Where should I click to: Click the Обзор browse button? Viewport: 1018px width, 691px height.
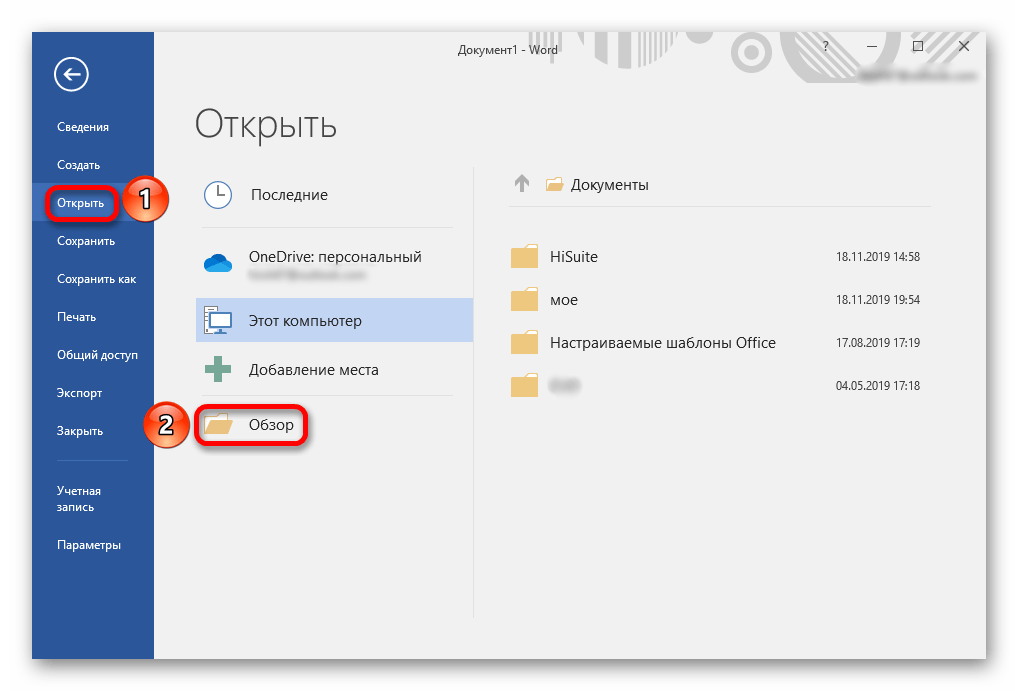[271, 425]
